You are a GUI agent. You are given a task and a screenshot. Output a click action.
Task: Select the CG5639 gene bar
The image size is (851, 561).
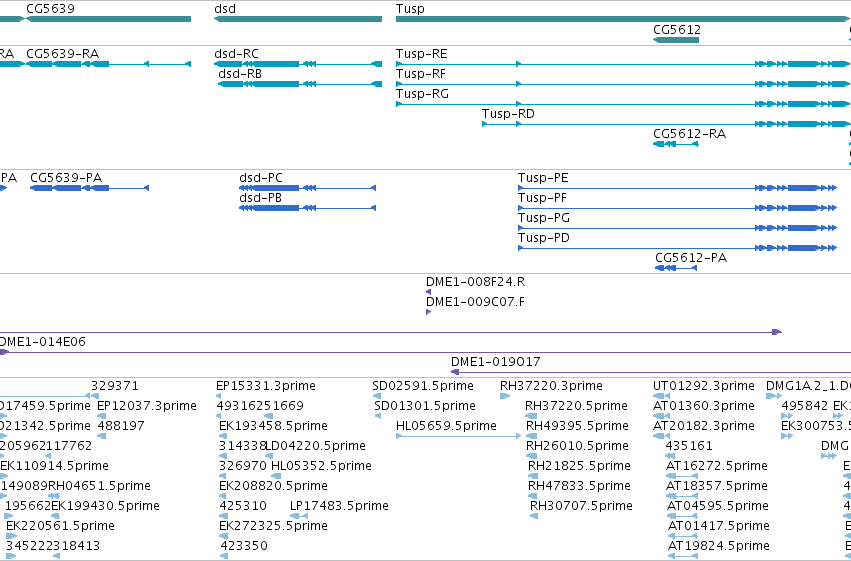pos(109,19)
